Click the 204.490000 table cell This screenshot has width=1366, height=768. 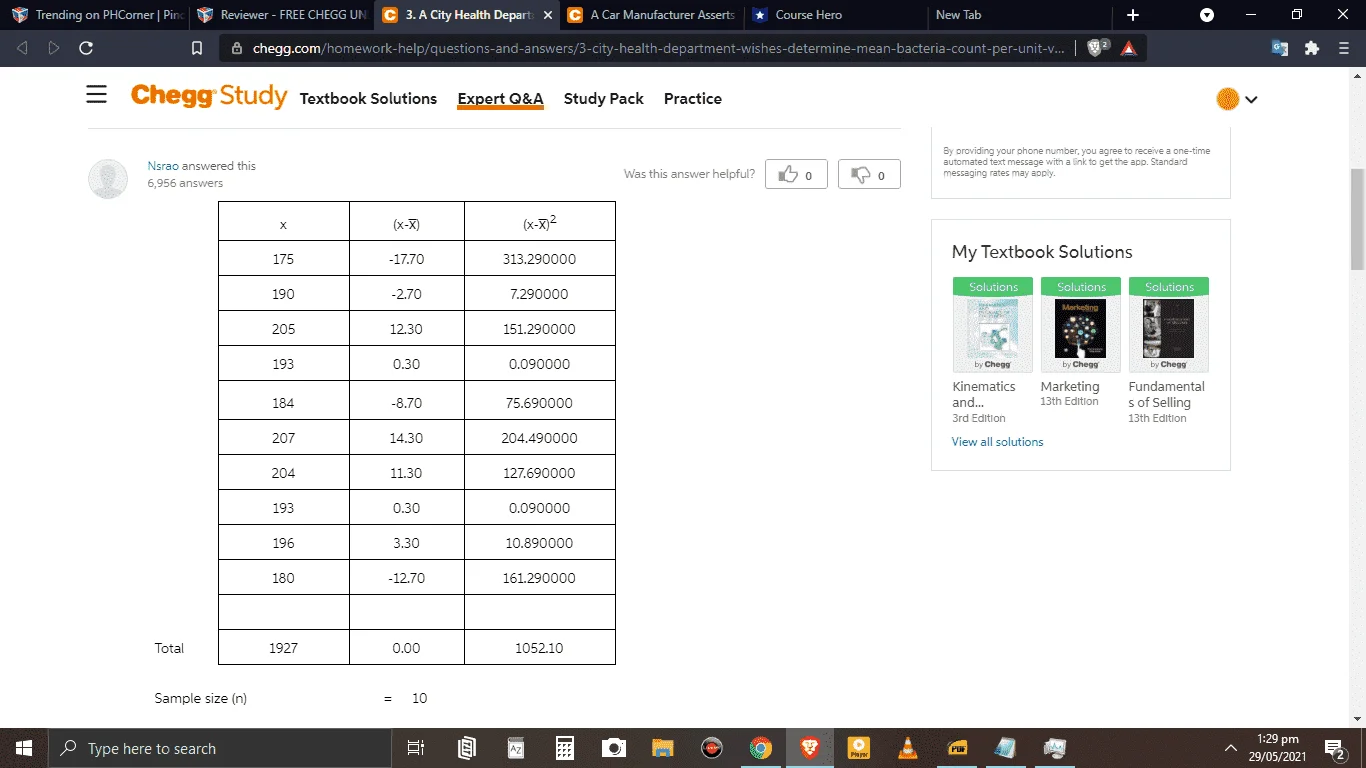click(x=539, y=438)
